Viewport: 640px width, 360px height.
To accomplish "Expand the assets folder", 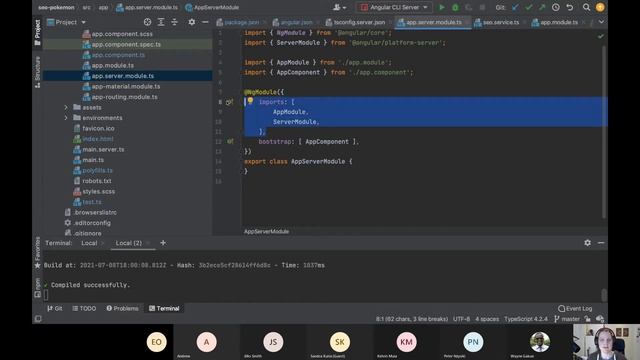I will 66,107.
